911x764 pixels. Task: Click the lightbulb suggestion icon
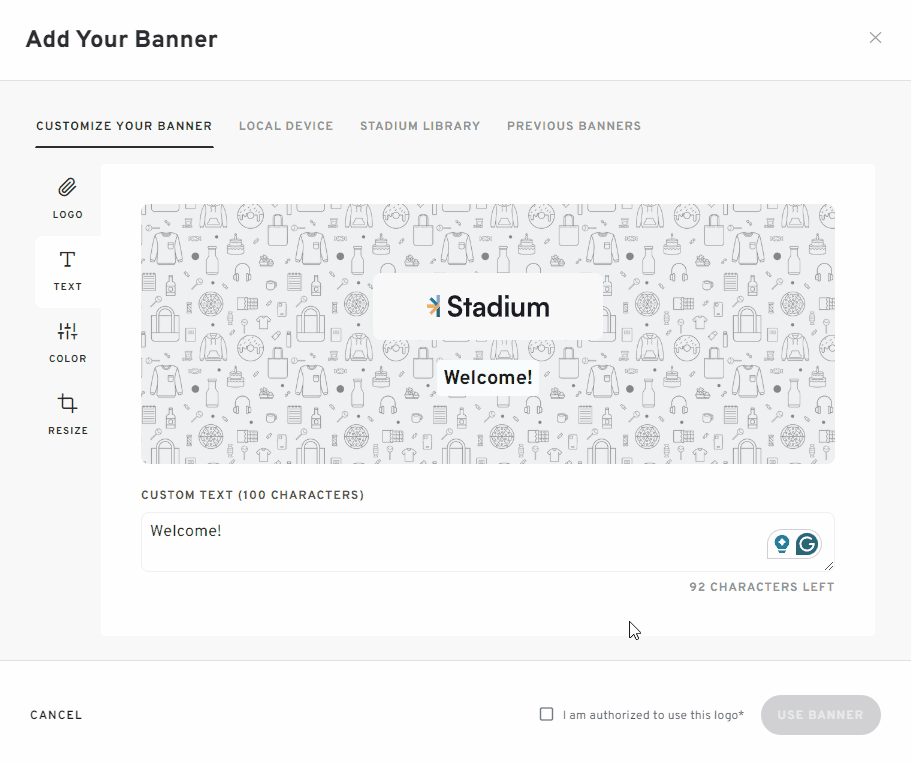tap(781, 544)
